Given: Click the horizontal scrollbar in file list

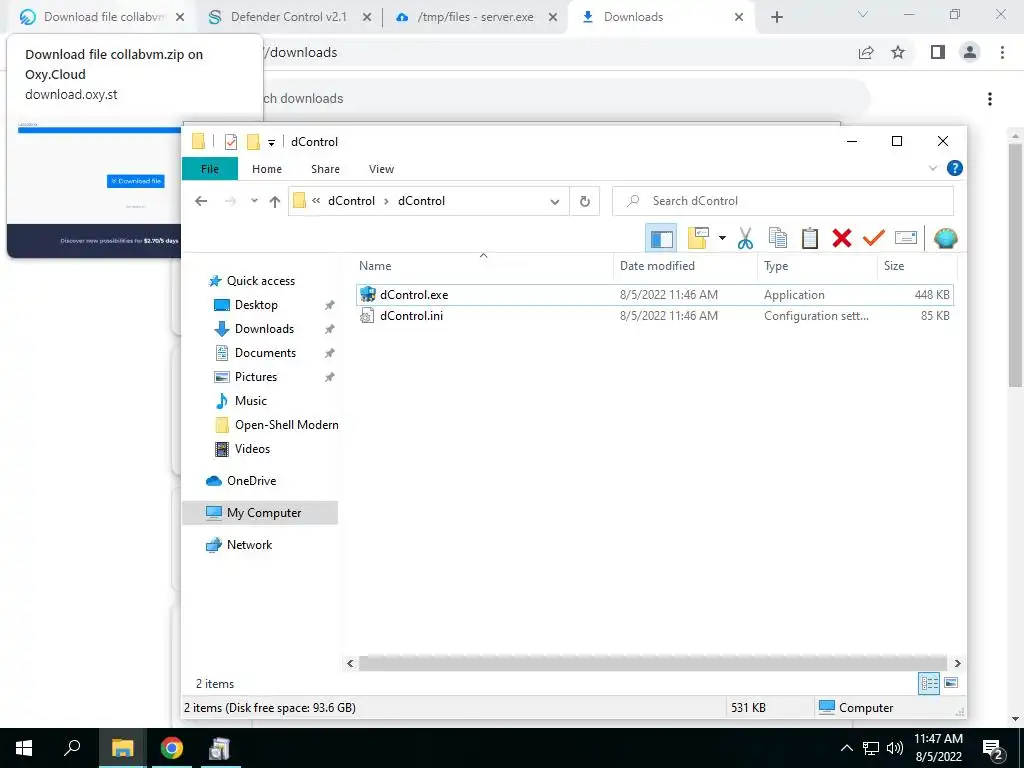Looking at the screenshot, I should point(652,664).
